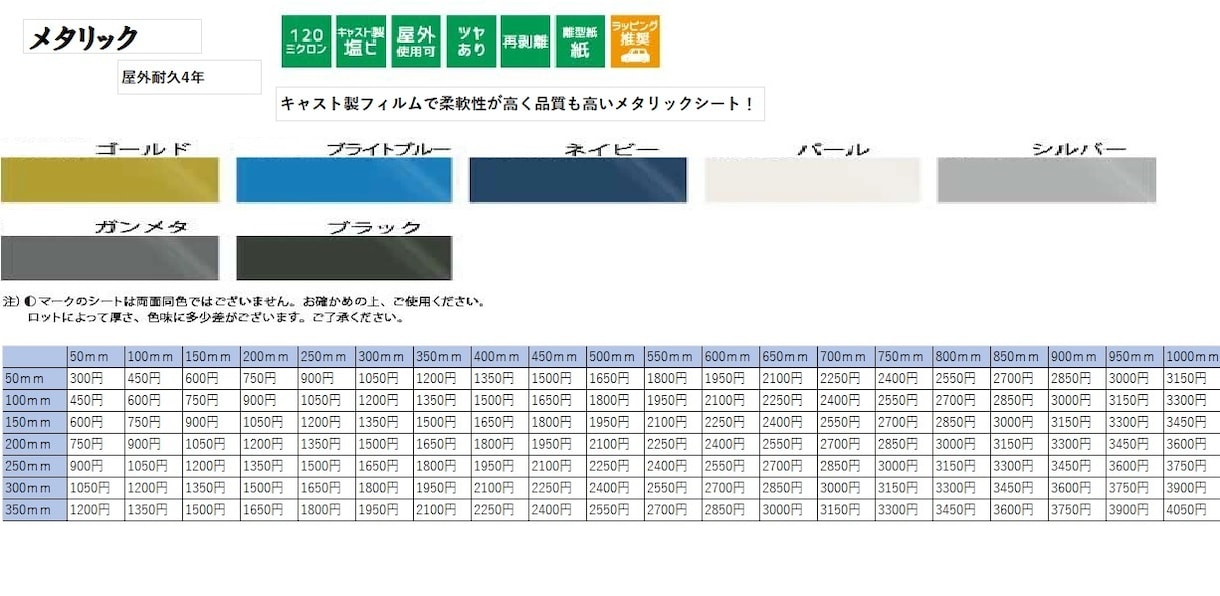Click the orange ラッピング推奨 car badge
This screenshot has width=1220, height=596.
(x=635, y=41)
